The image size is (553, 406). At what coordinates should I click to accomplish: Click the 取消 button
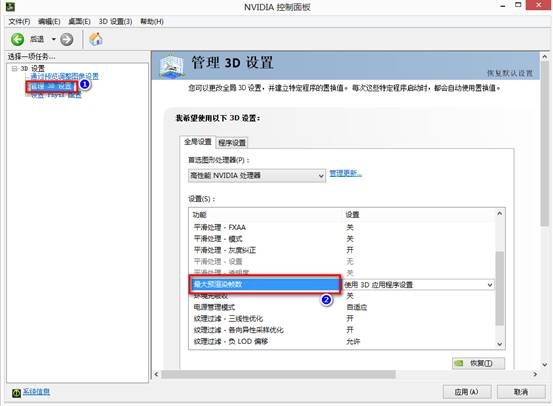(x=521, y=392)
